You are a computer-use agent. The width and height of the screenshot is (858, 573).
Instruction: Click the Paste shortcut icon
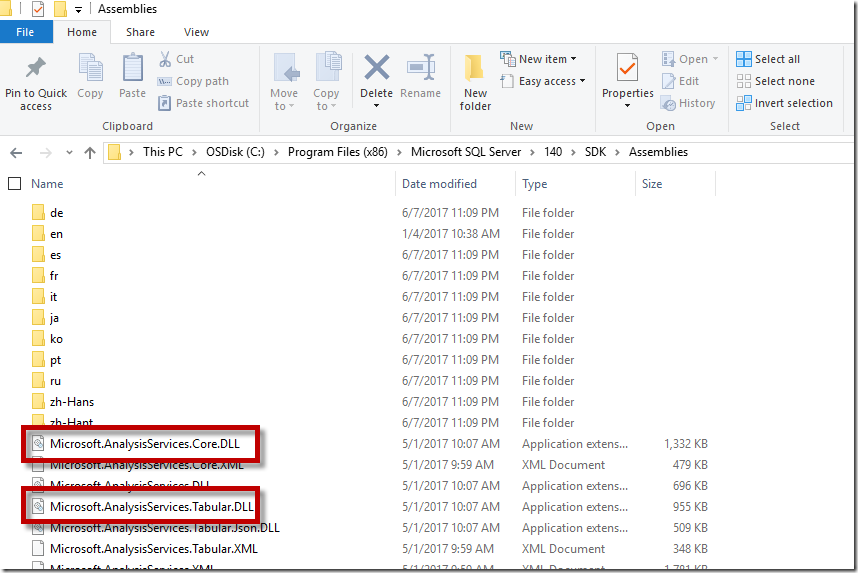[165, 103]
